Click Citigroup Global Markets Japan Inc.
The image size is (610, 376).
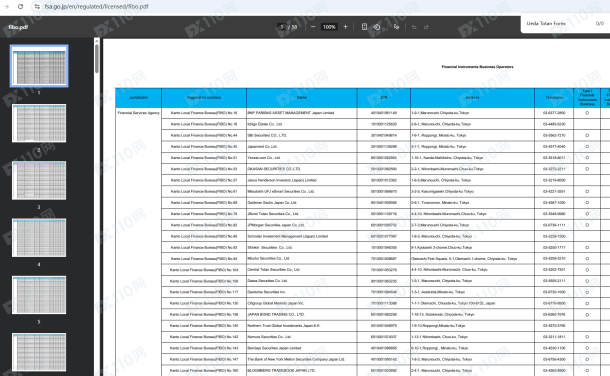275,303
